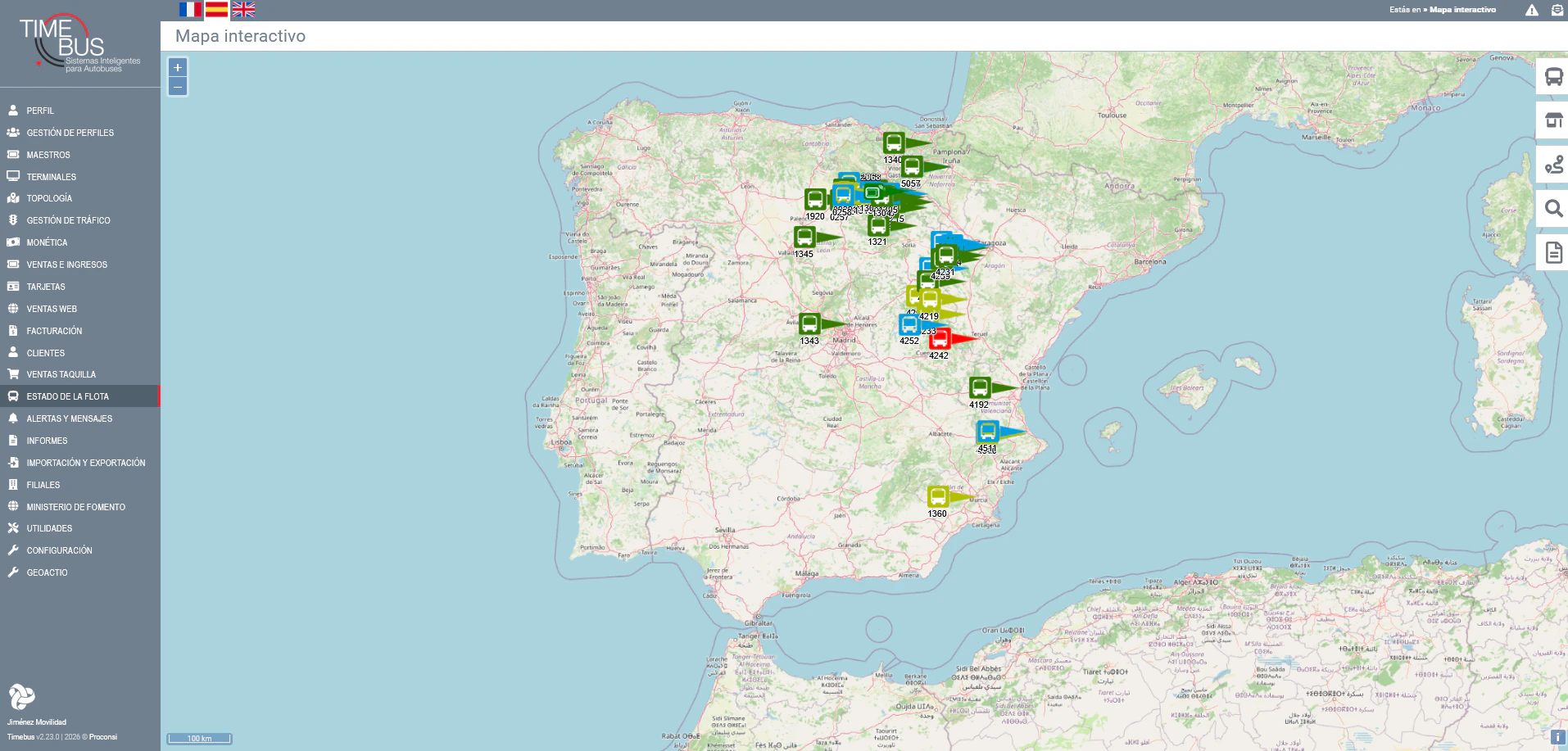The width and height of the screenshot is (1568, 751).
Task: Open Maestros menu
Action: 80,155
